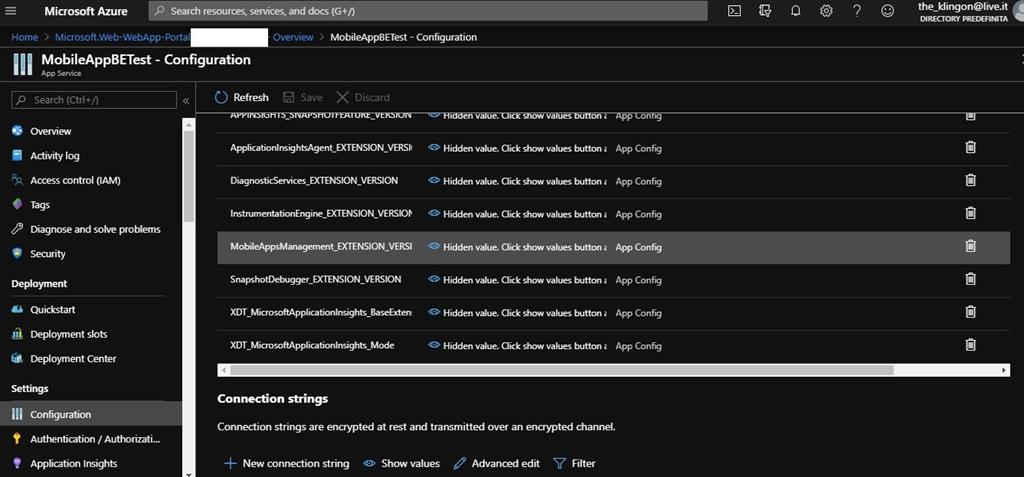Image resolution: width=1024 pixels, height=477 pixels.
Task: Click horizontal scrollbar right arrow
Action: (1004, 370)
